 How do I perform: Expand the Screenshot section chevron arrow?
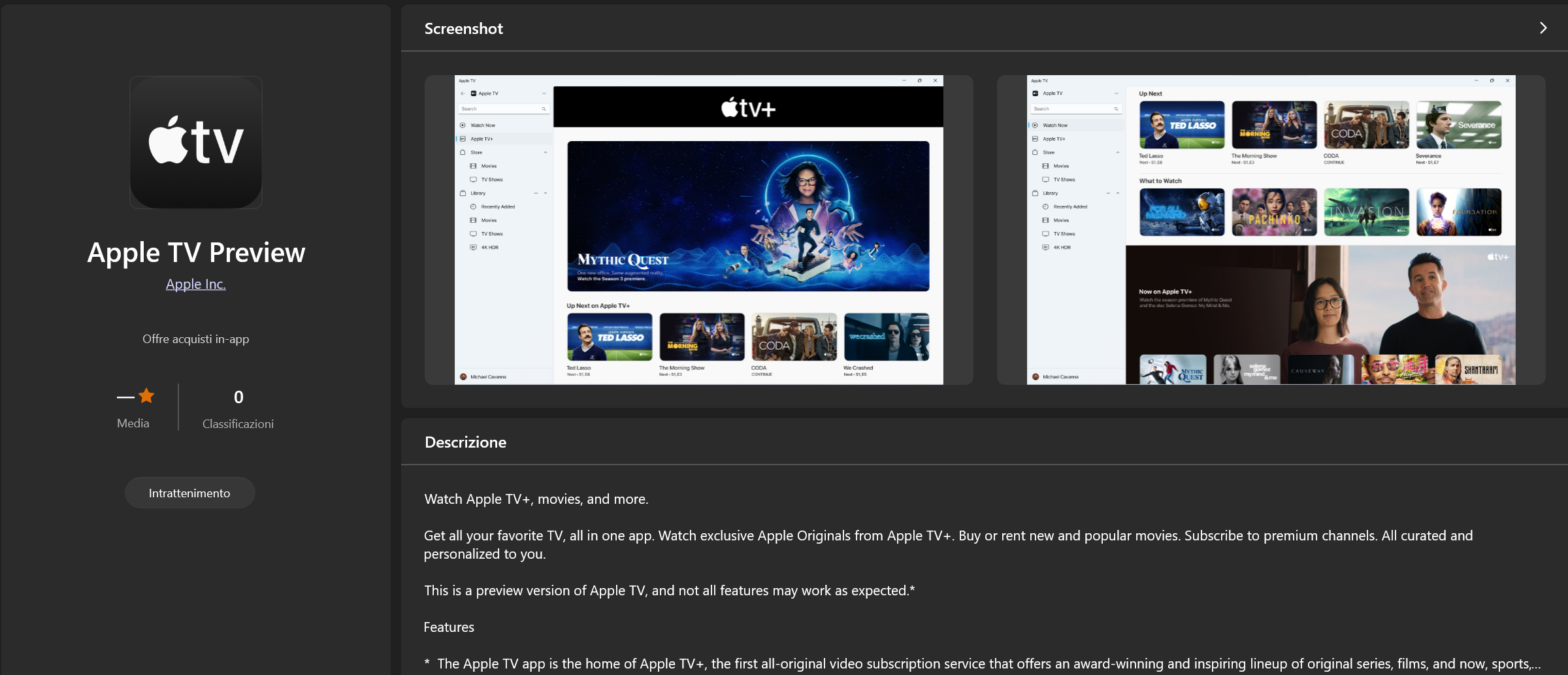point(1543,28)
